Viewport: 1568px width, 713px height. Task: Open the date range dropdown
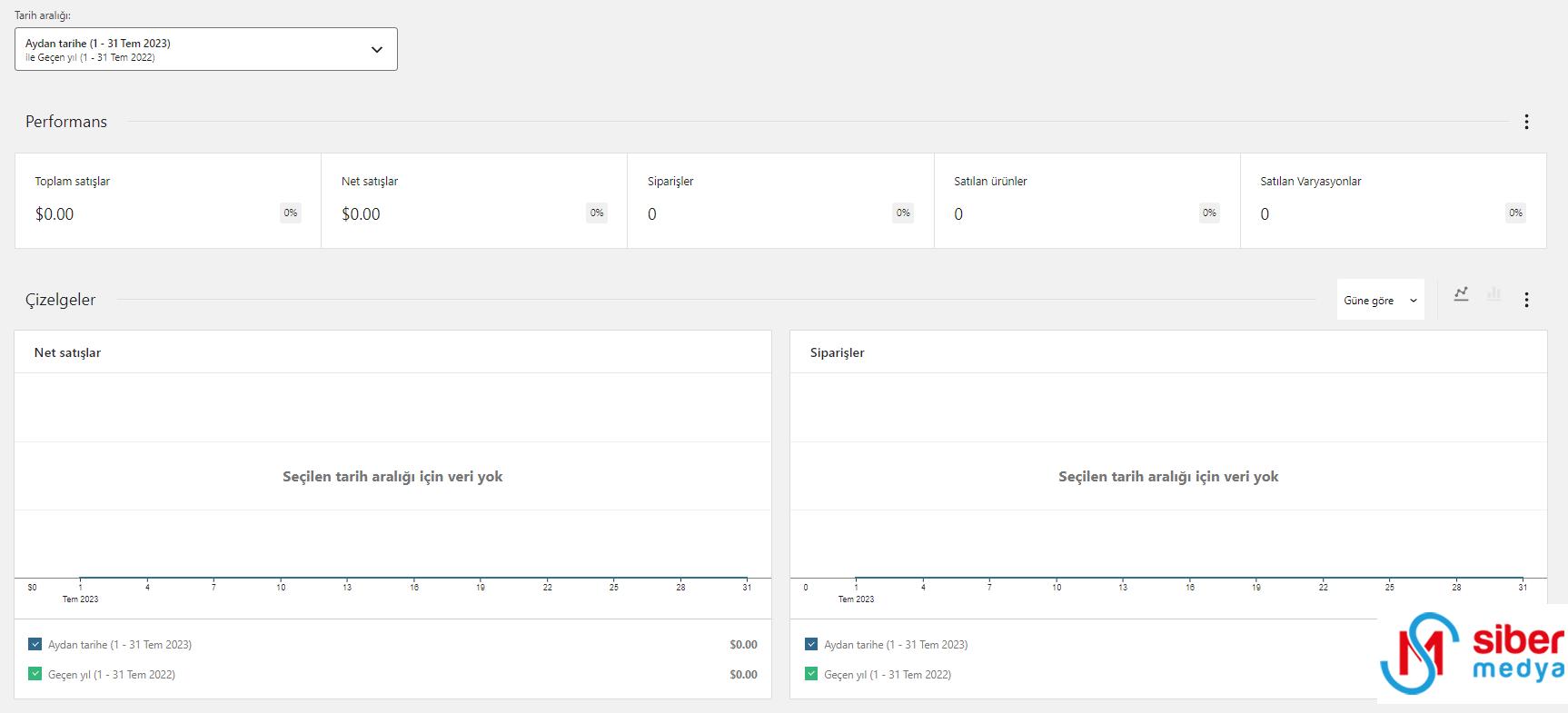[x=205, y=49]
